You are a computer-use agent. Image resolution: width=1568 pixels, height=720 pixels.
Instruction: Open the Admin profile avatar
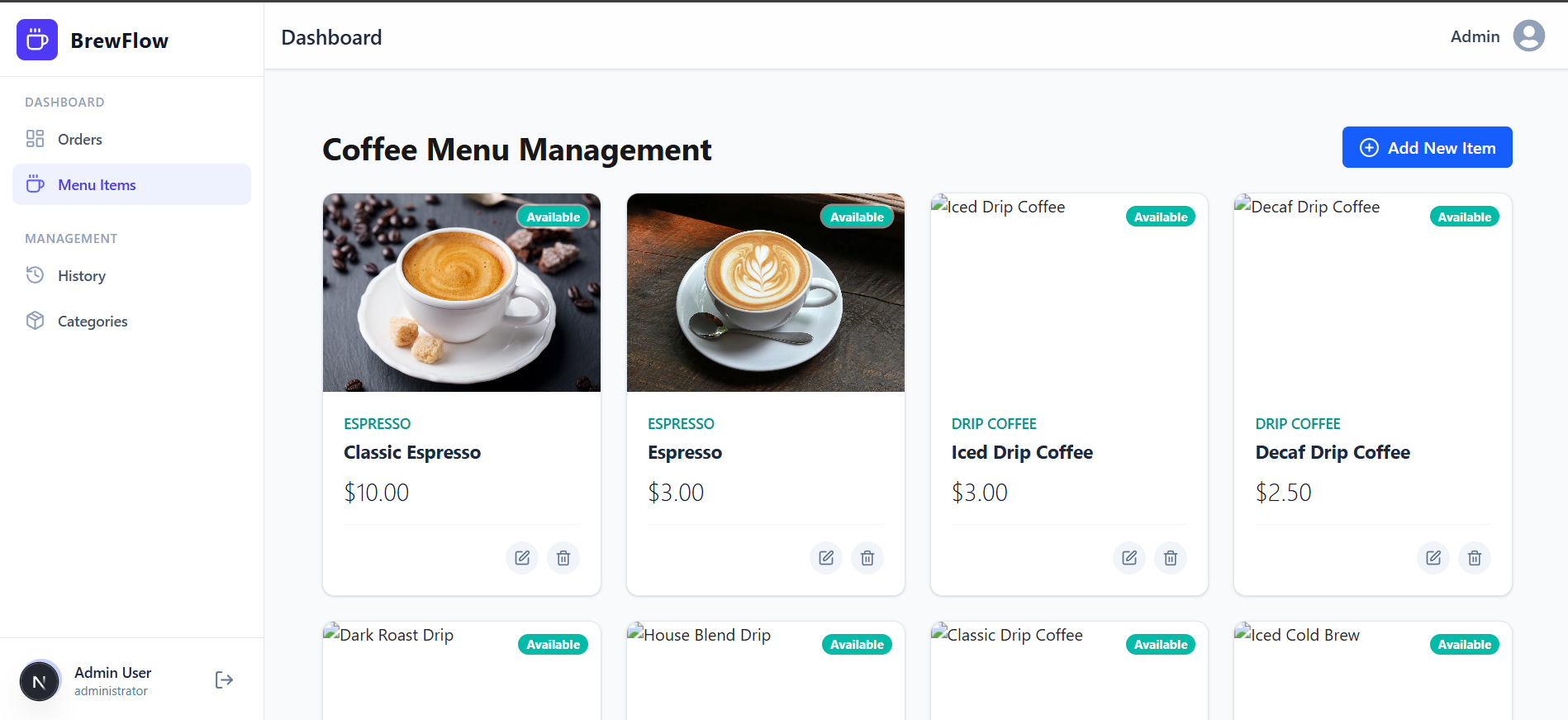pos(1529,36)
